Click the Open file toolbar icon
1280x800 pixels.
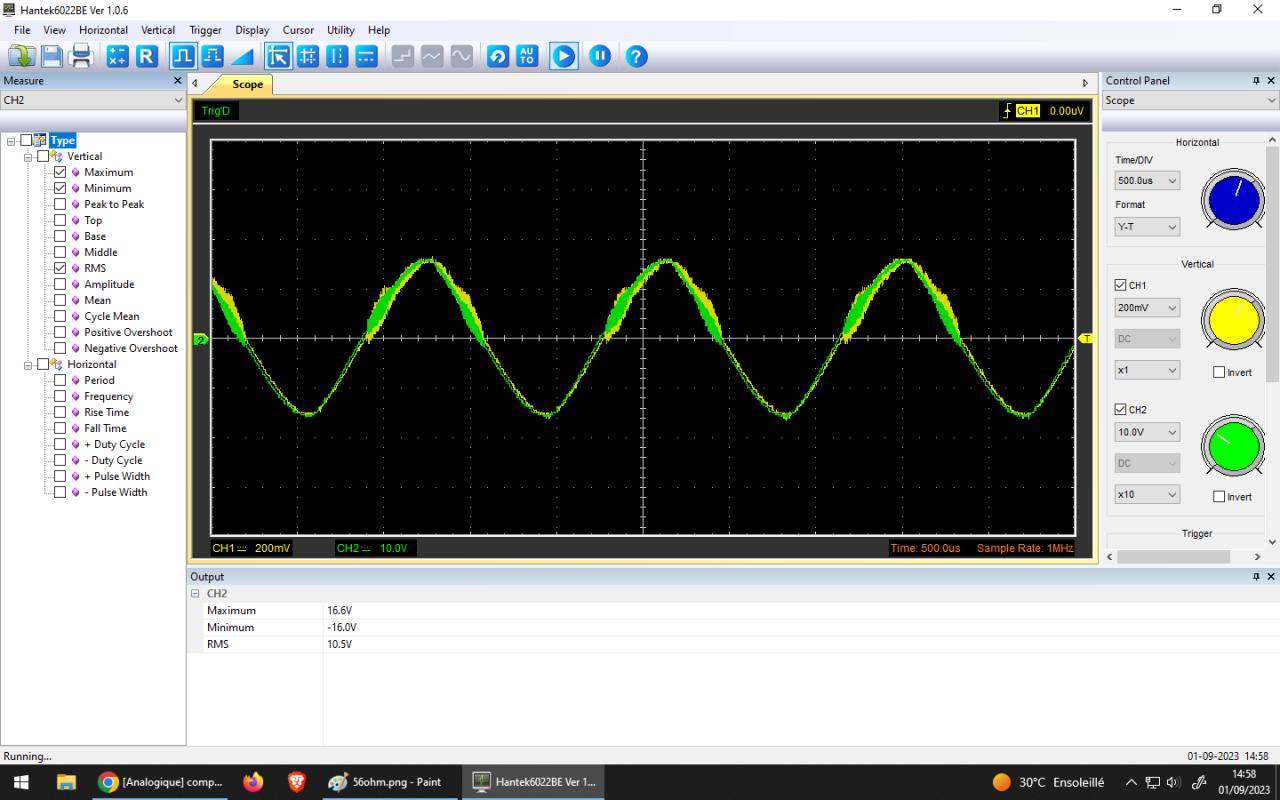tap(22, 56)
